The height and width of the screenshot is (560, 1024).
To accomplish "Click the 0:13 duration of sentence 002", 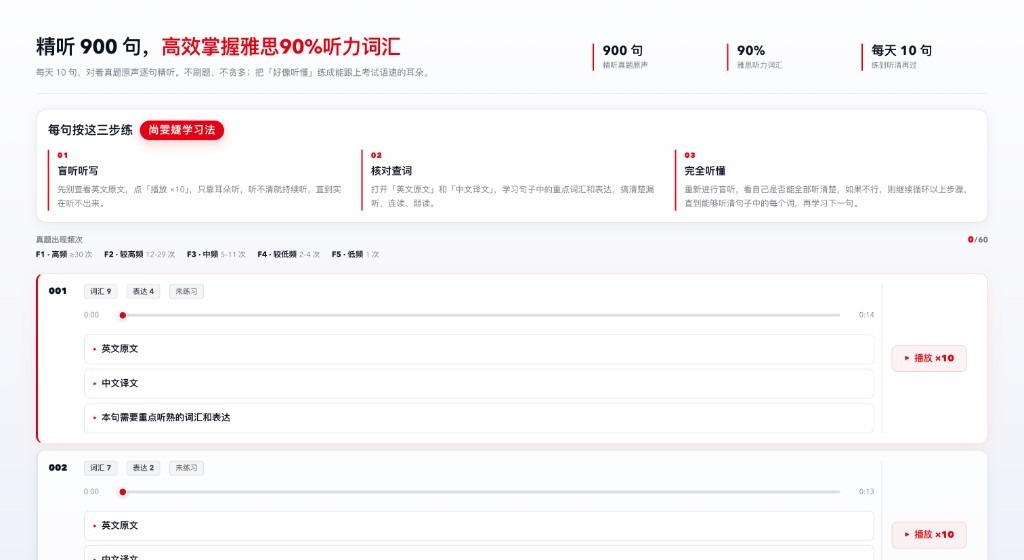I will (866, 491).
